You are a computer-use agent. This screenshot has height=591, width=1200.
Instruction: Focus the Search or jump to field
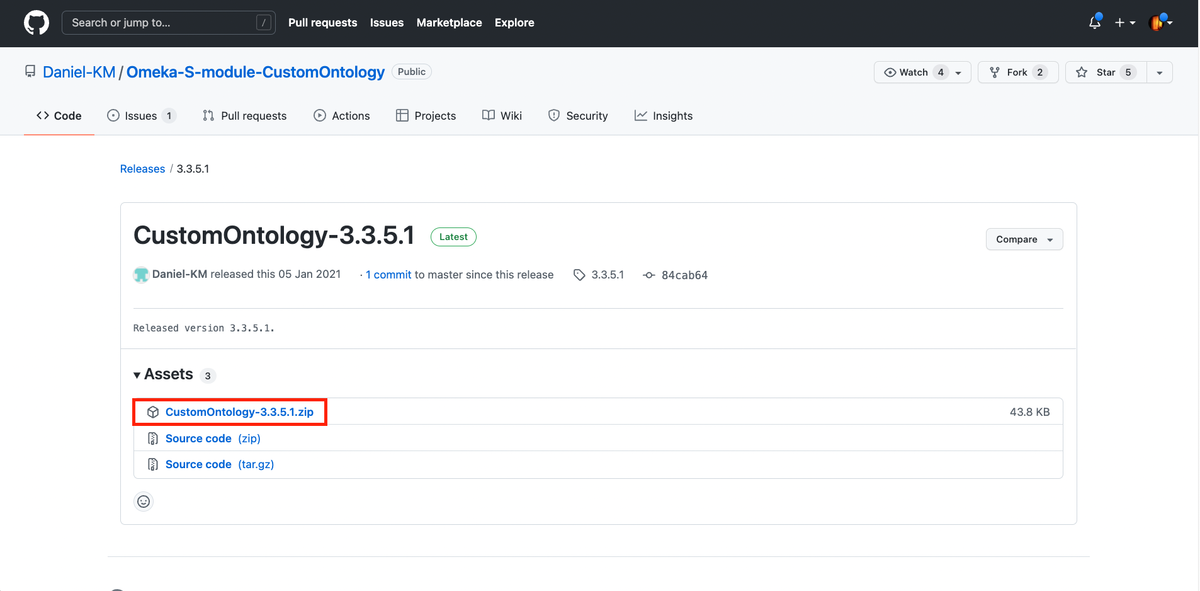pyautogui.click(x=168, y=22)
